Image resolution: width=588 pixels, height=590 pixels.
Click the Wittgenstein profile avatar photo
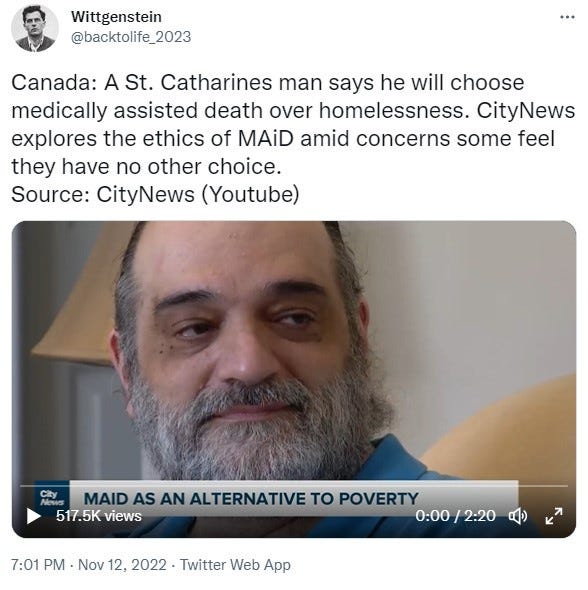point(35,29)
